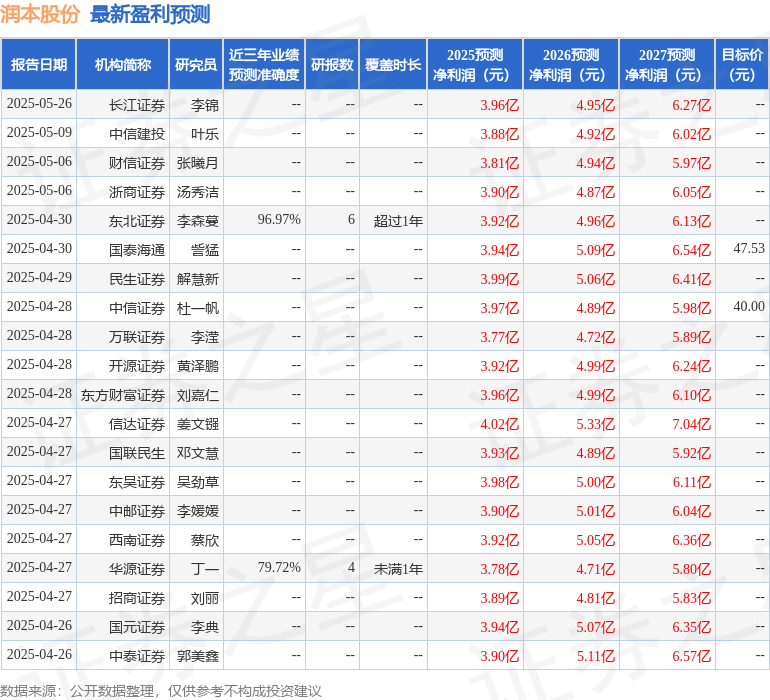Click the 润本股份 stock name title
The height and width of the screenshot is (700, 770).
[42, 14]
